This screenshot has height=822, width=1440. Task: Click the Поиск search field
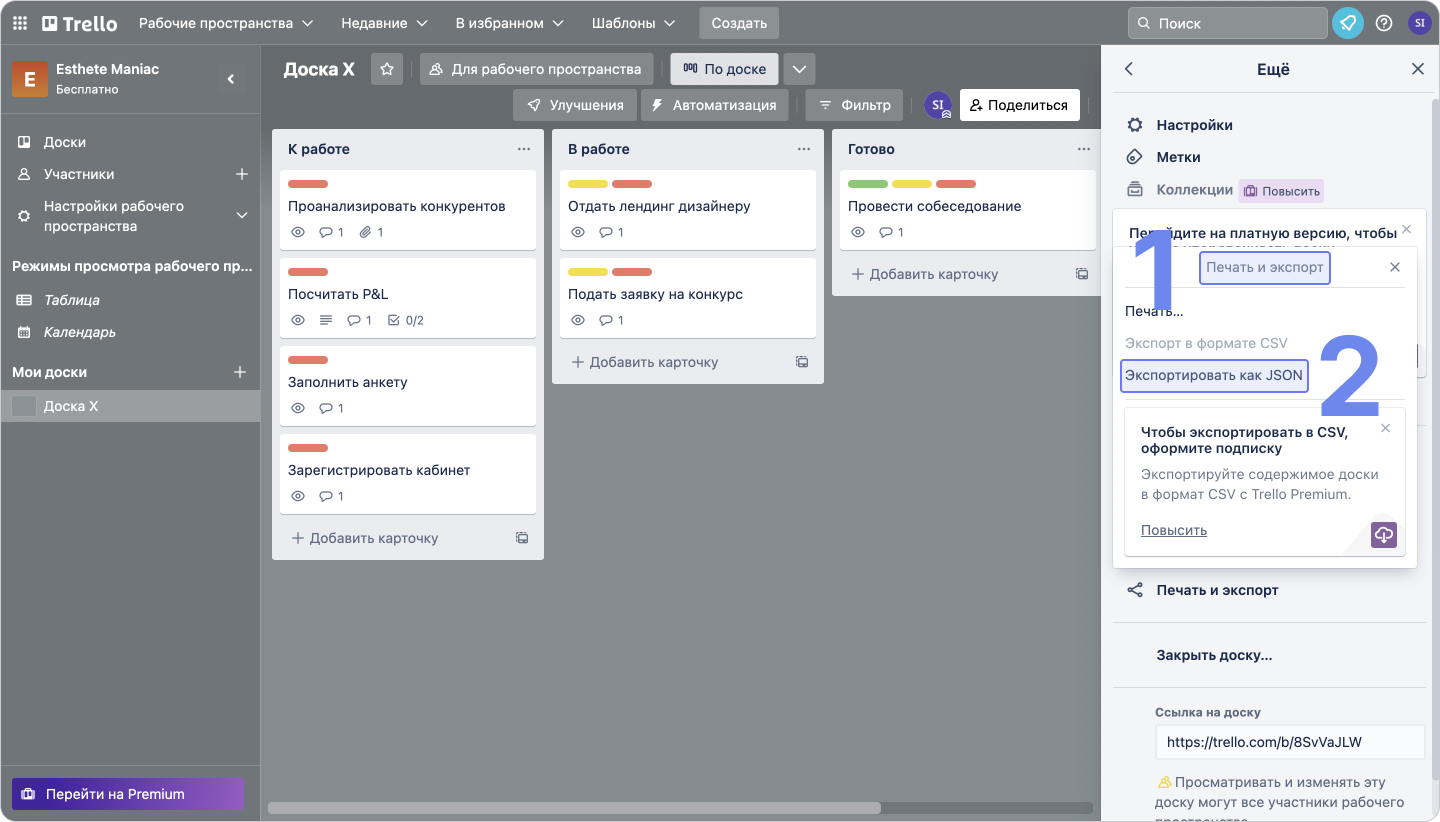1227,23
